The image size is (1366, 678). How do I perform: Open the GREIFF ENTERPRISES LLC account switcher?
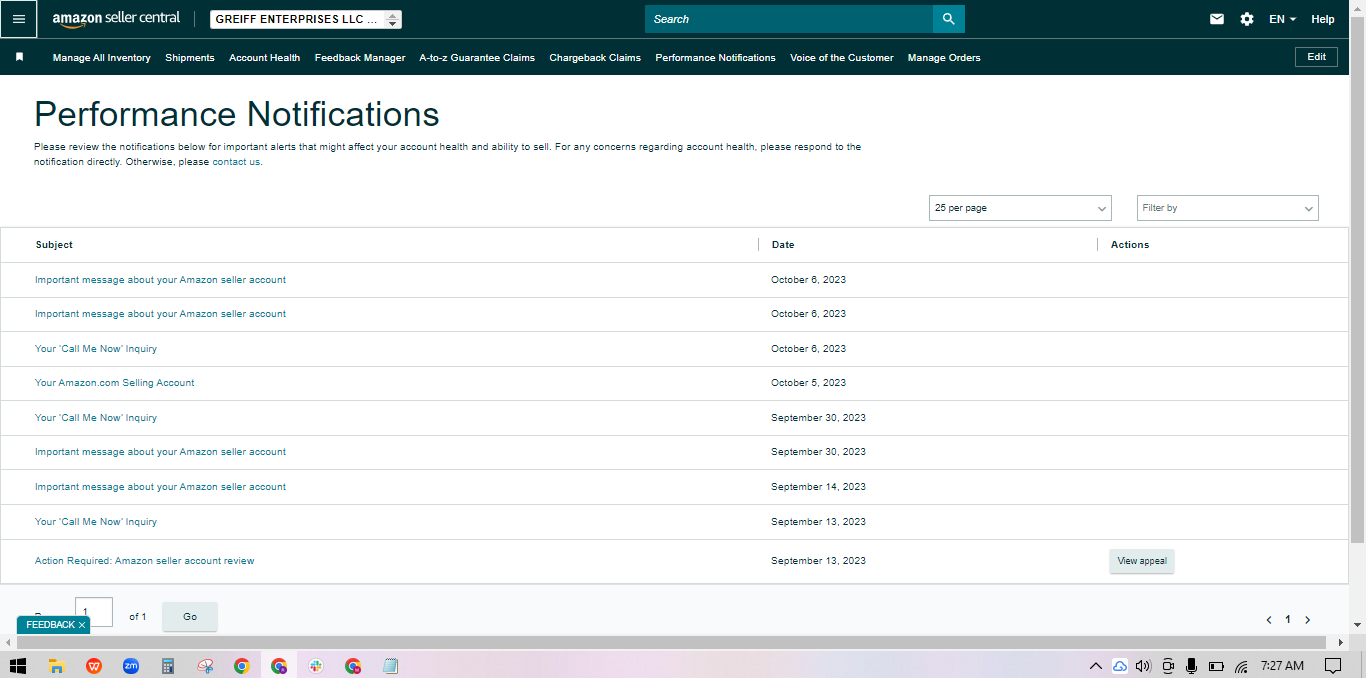(306, 19)
